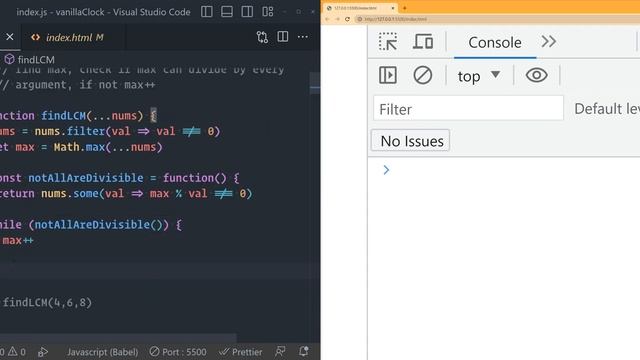The width and height of the screenshot is (640, 360).
Task: Expand more DevTools tabs chevron
Action: coord(549,42)
